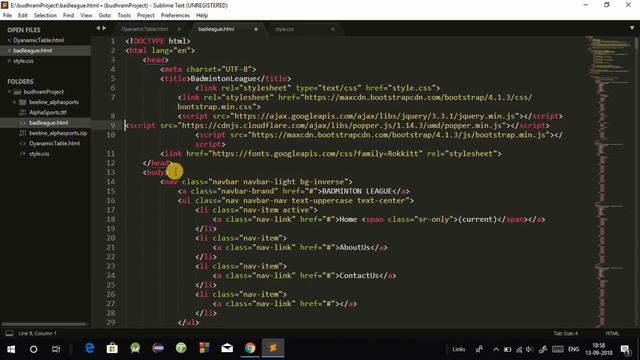Open Mail app from taskbar
Image resolution: width=640 pixels, height=360 pixels.
227,348
